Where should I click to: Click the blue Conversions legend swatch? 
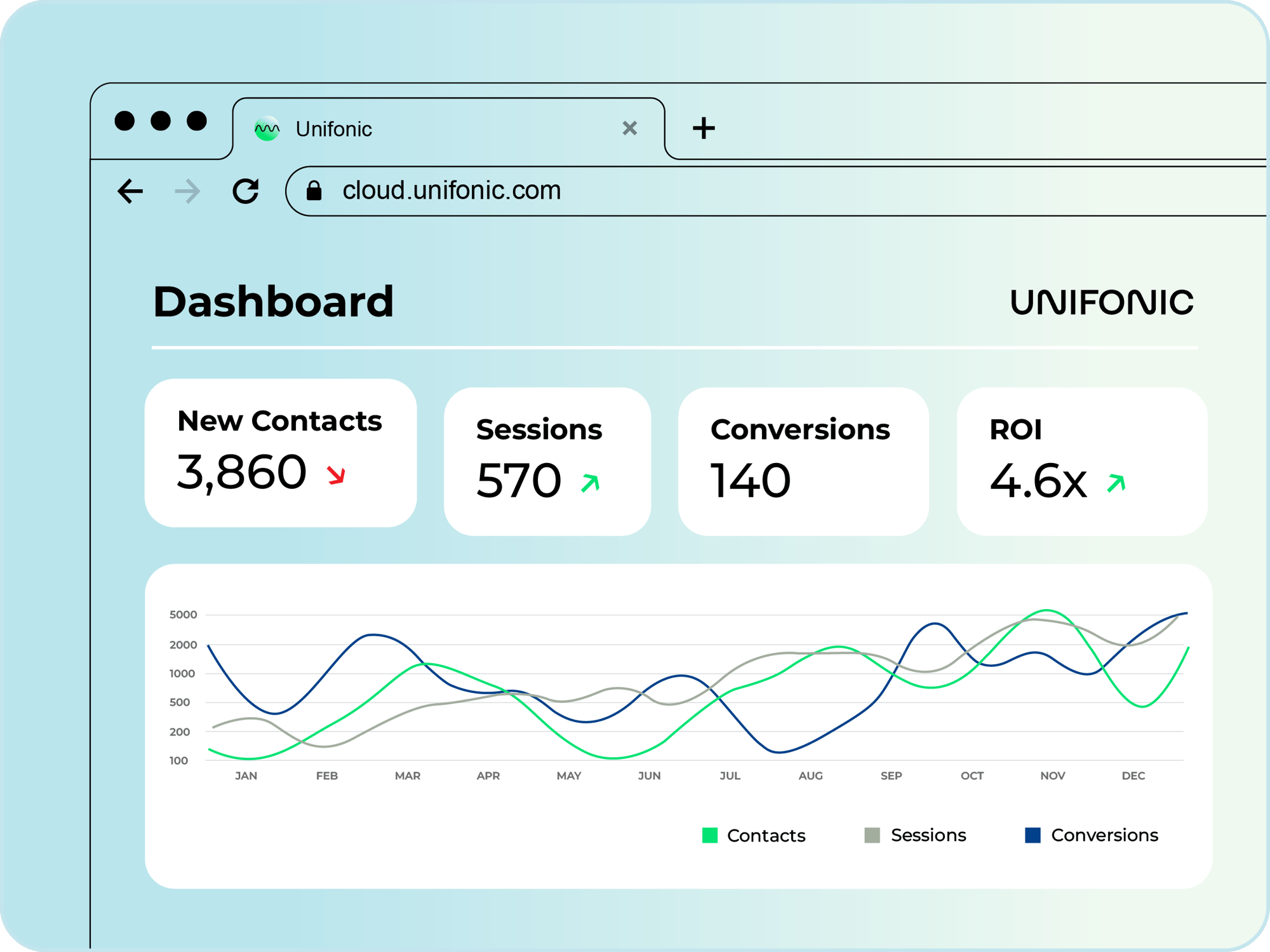point(1033,835)
